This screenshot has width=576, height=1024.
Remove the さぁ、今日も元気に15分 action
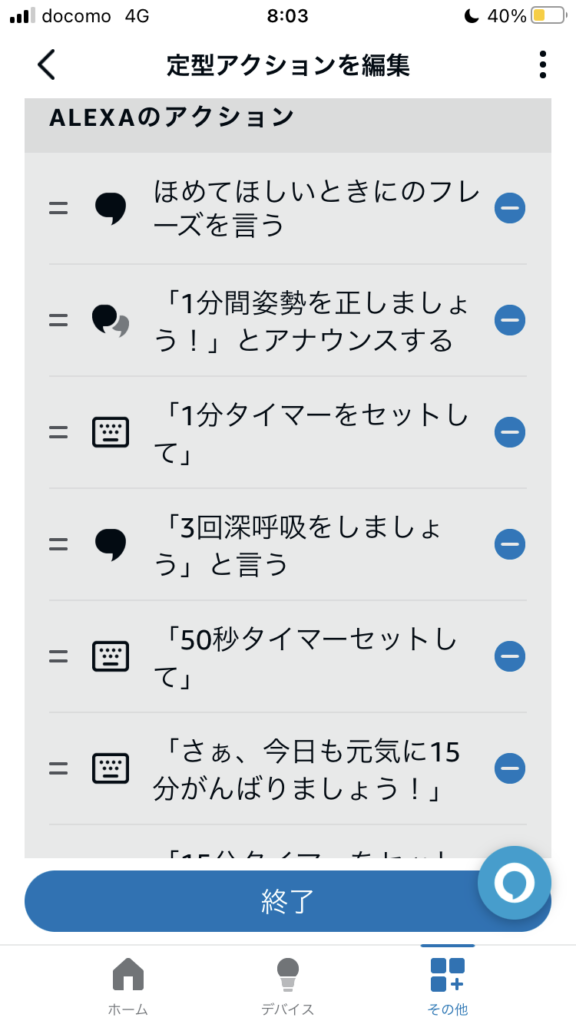(x=509, y=768)
